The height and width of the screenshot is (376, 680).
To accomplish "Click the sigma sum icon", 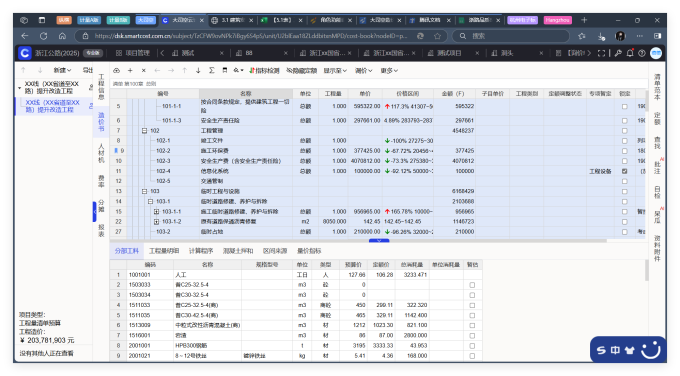I will (212, 70).
